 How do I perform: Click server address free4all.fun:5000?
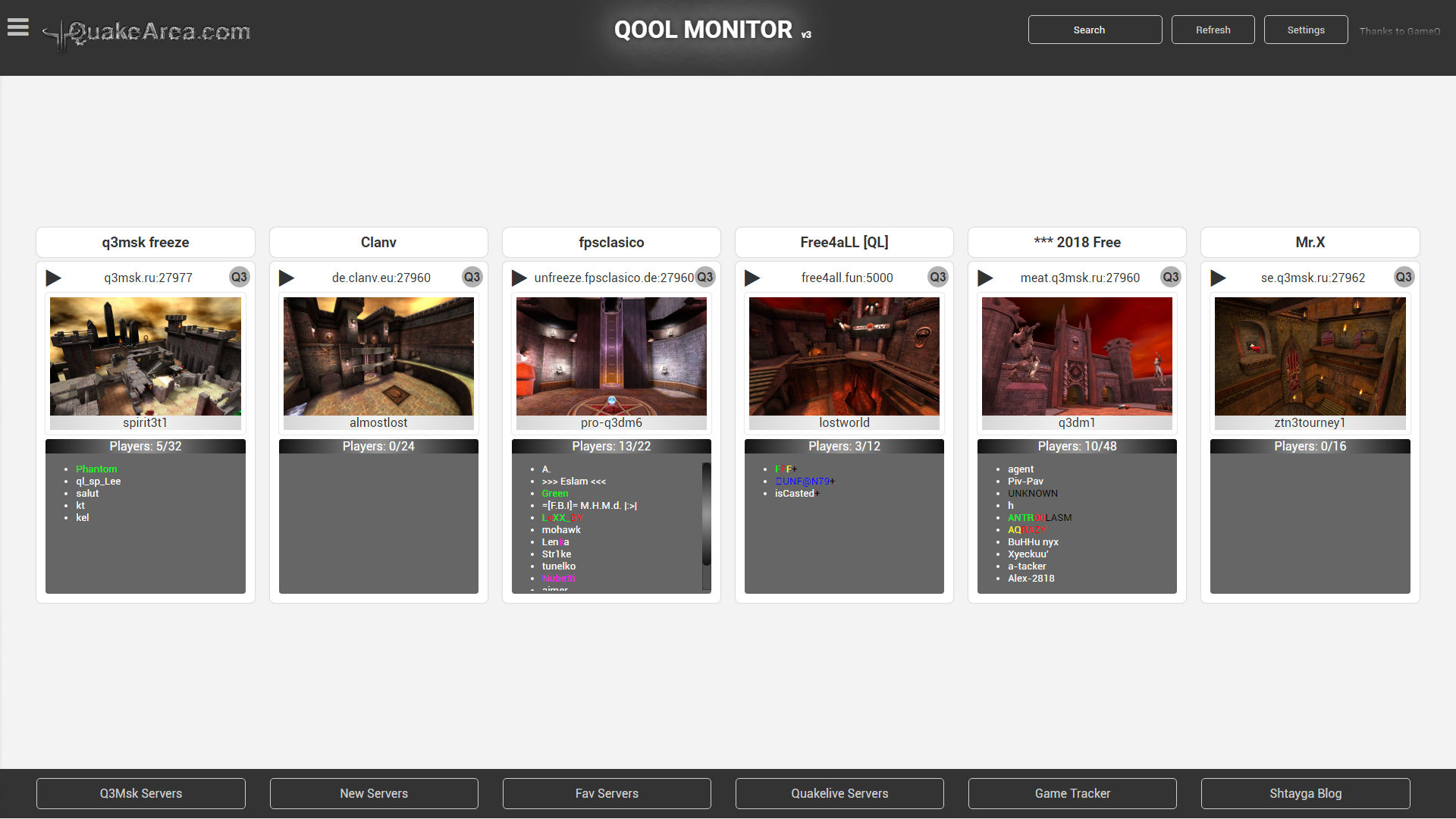coord(847,278)
